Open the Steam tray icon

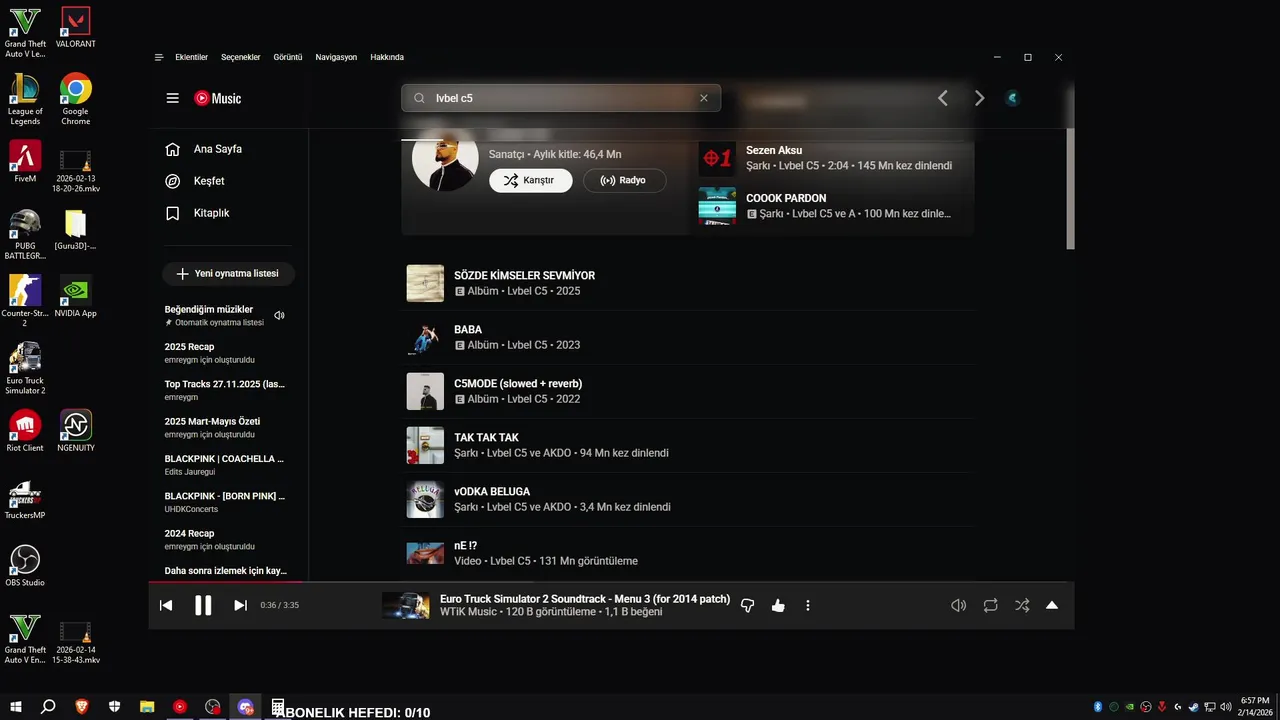(1193, 707)
